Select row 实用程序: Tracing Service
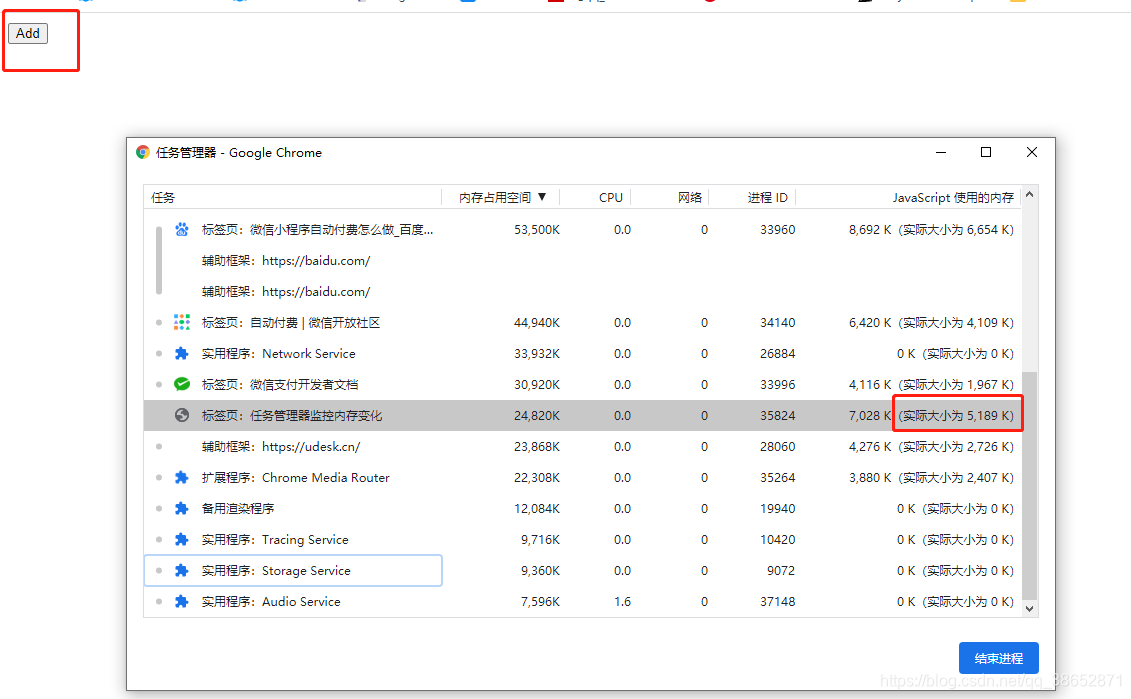This screenshot has width=1131, height=699. coord(583,540)
